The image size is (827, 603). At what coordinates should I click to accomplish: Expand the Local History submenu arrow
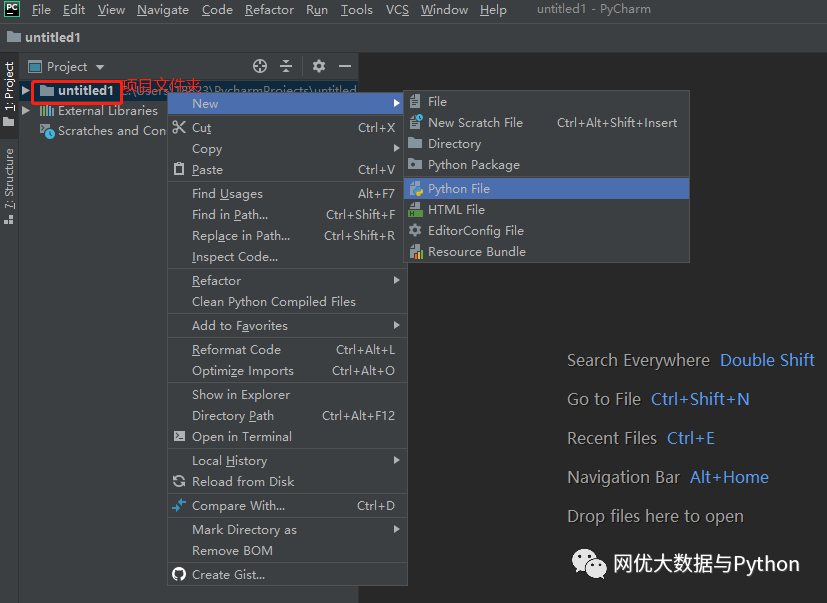pos(397,460)
